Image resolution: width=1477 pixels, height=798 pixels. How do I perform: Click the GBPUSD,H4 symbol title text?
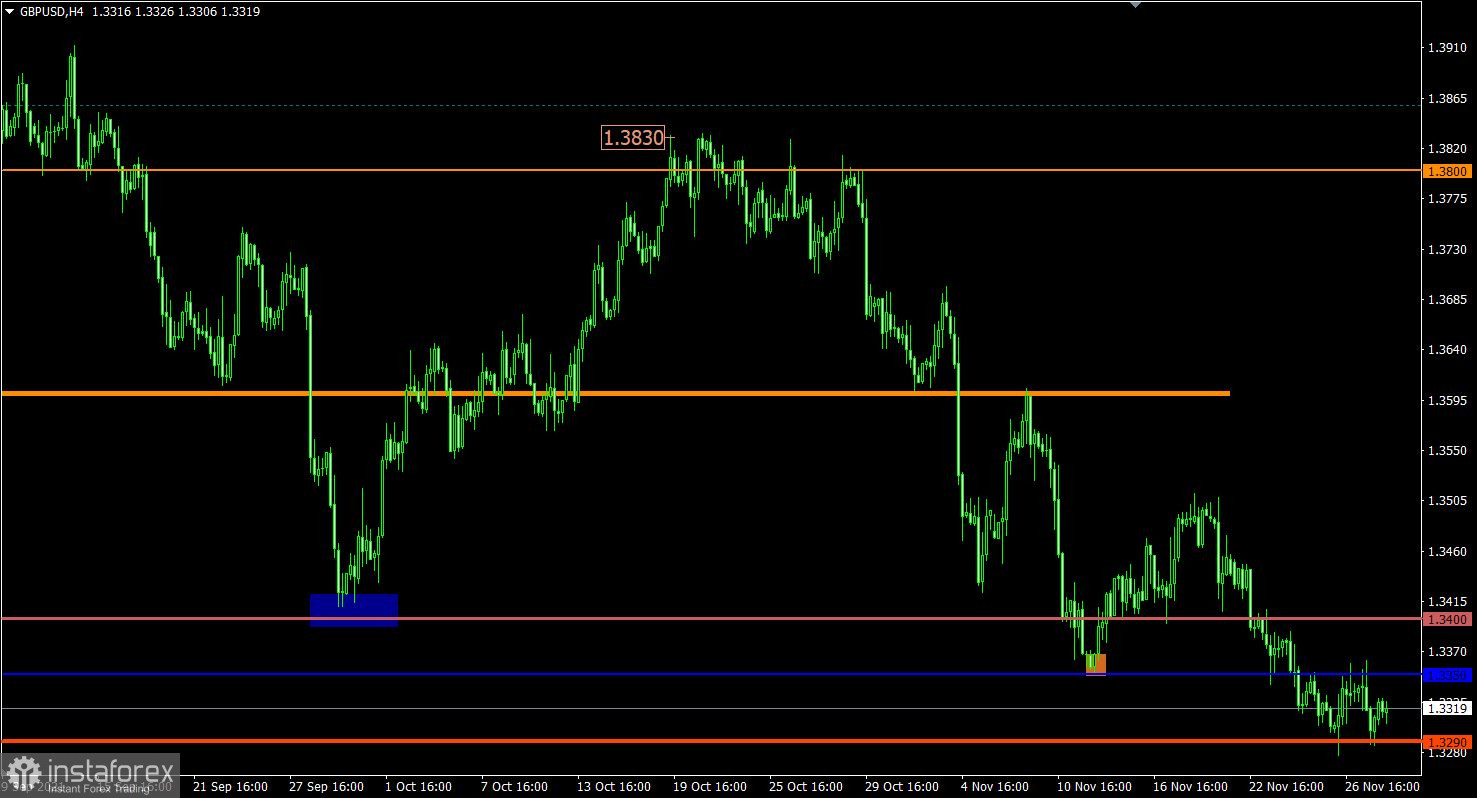pos(51,12)
